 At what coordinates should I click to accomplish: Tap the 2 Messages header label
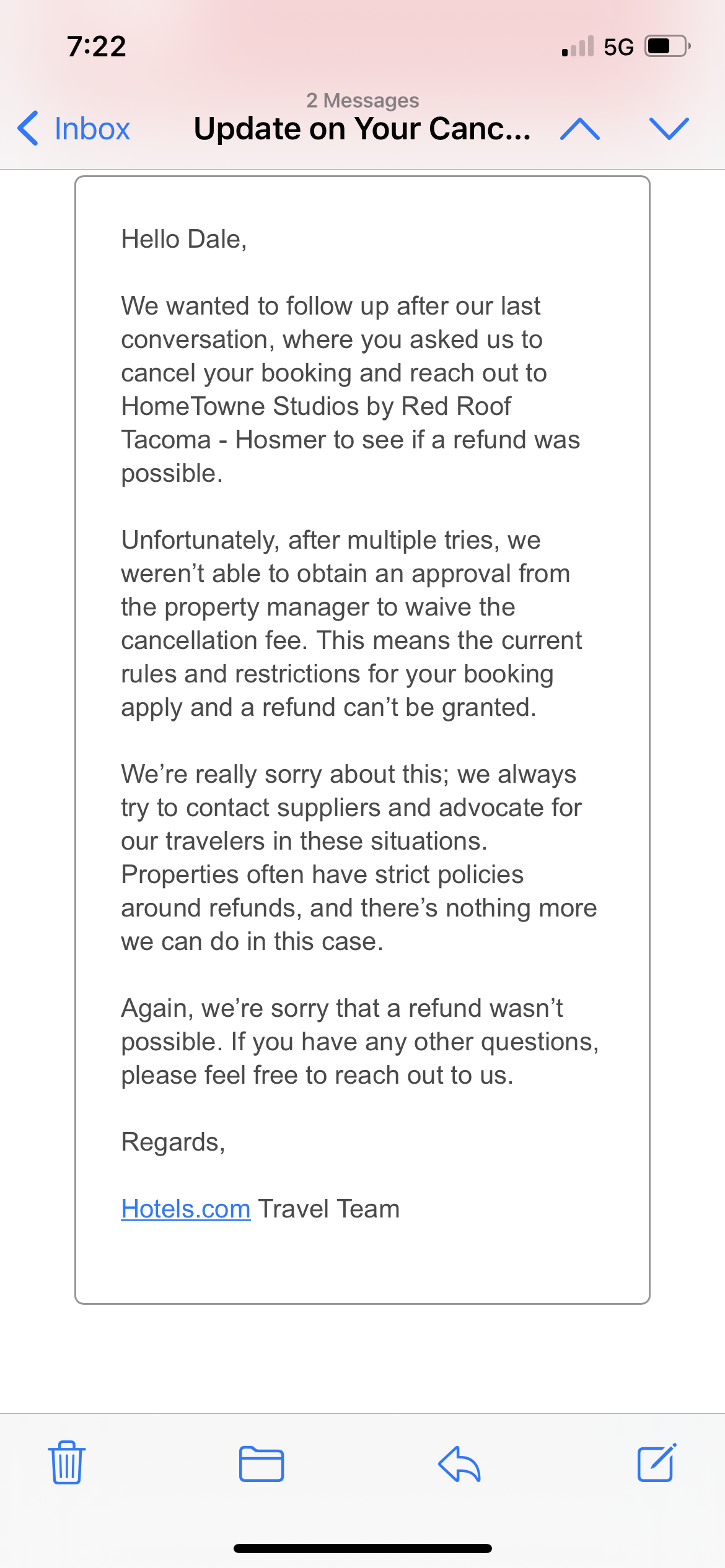pyautogui.click(x=362, y=100)
